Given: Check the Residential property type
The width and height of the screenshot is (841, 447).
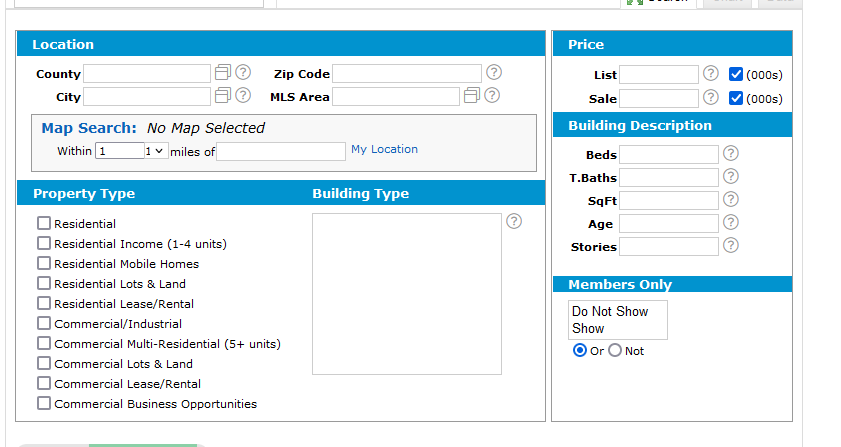Looking at the screenshot, I should pyautogui.click(x=44, y=223).
